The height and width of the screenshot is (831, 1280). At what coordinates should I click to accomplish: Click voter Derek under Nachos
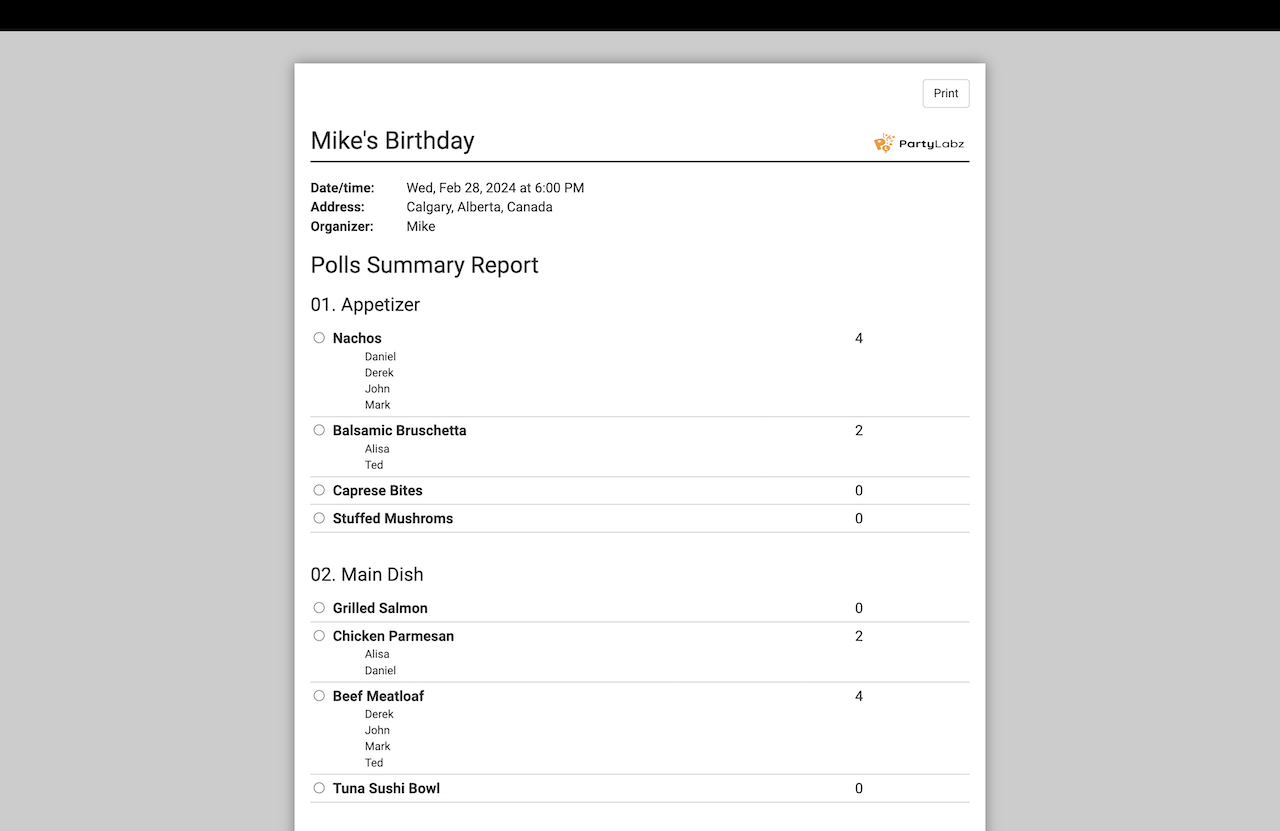pos(379,373)
